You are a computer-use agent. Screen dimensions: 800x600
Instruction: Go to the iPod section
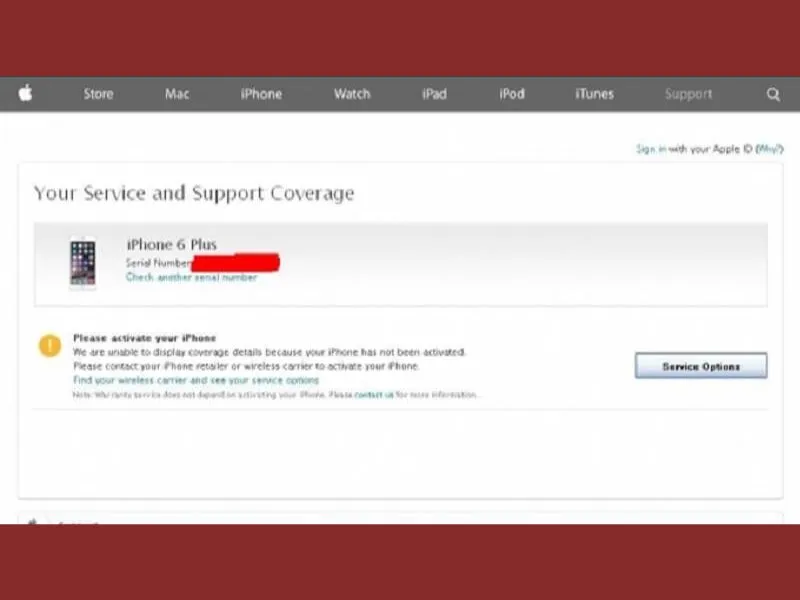click(512, 94)
